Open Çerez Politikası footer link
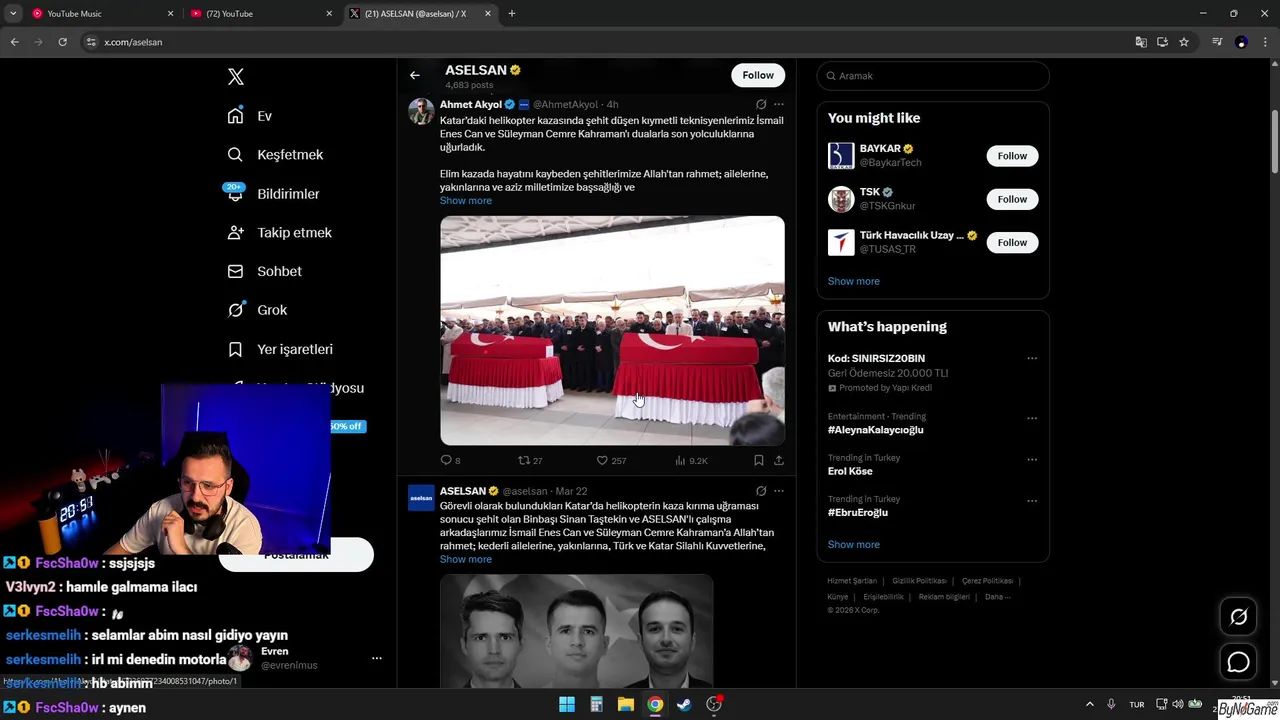Screen dimensions: 1280x720 pos(987,581)
